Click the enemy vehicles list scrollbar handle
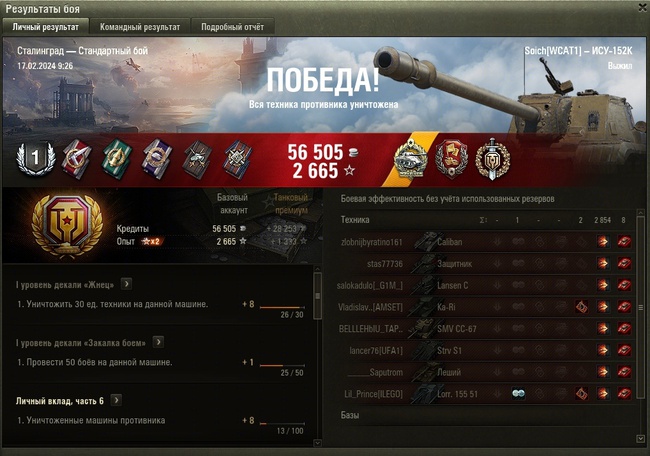The height and width of the screenshot is (456, 650). click(640, 308)
